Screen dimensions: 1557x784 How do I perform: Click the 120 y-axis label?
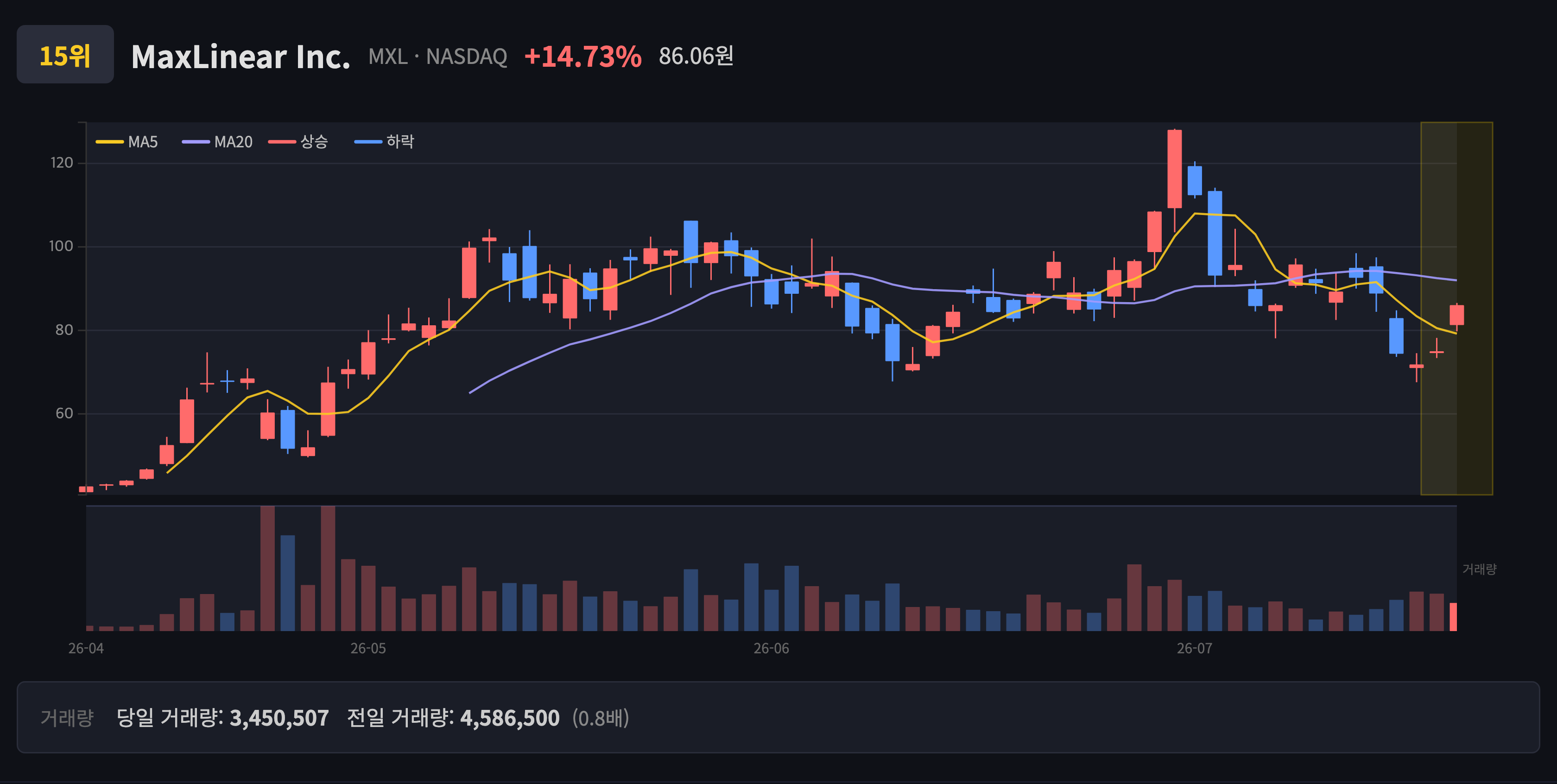coord(62,163)
